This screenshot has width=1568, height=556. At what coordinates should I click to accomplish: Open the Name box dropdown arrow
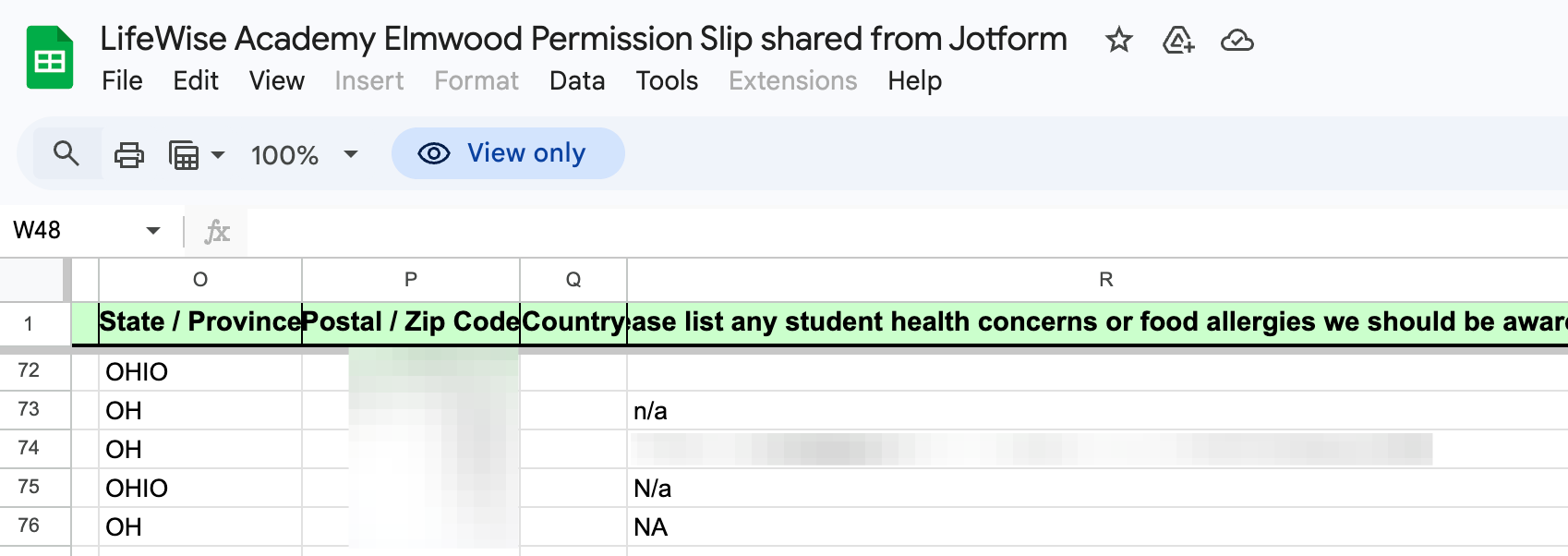pos(153,231)
